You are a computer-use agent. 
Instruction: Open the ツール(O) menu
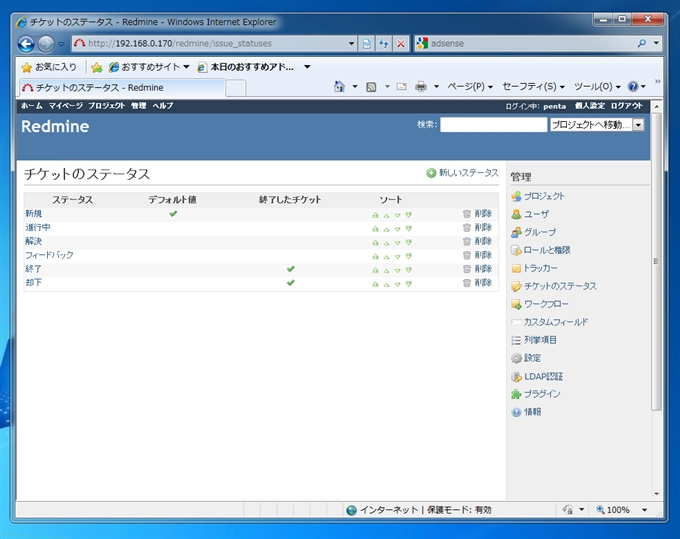[597, 87]
